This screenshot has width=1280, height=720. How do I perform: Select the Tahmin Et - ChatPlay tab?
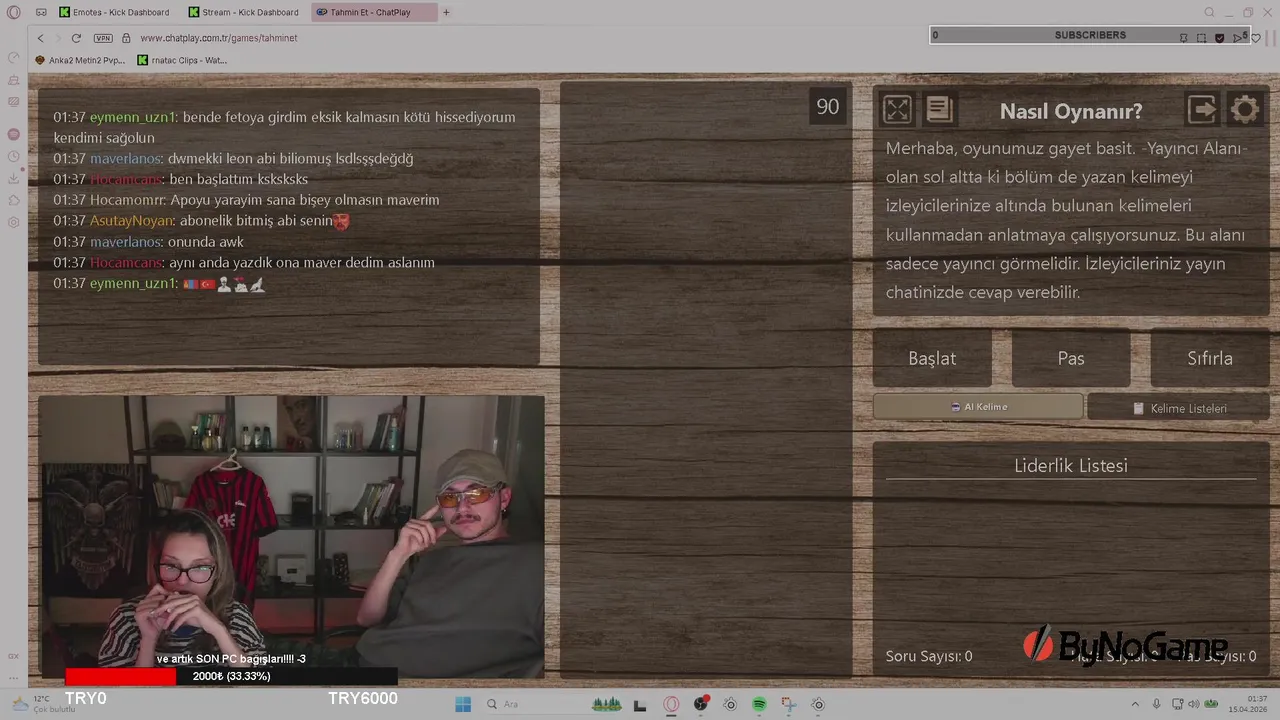tap(372, 12)
